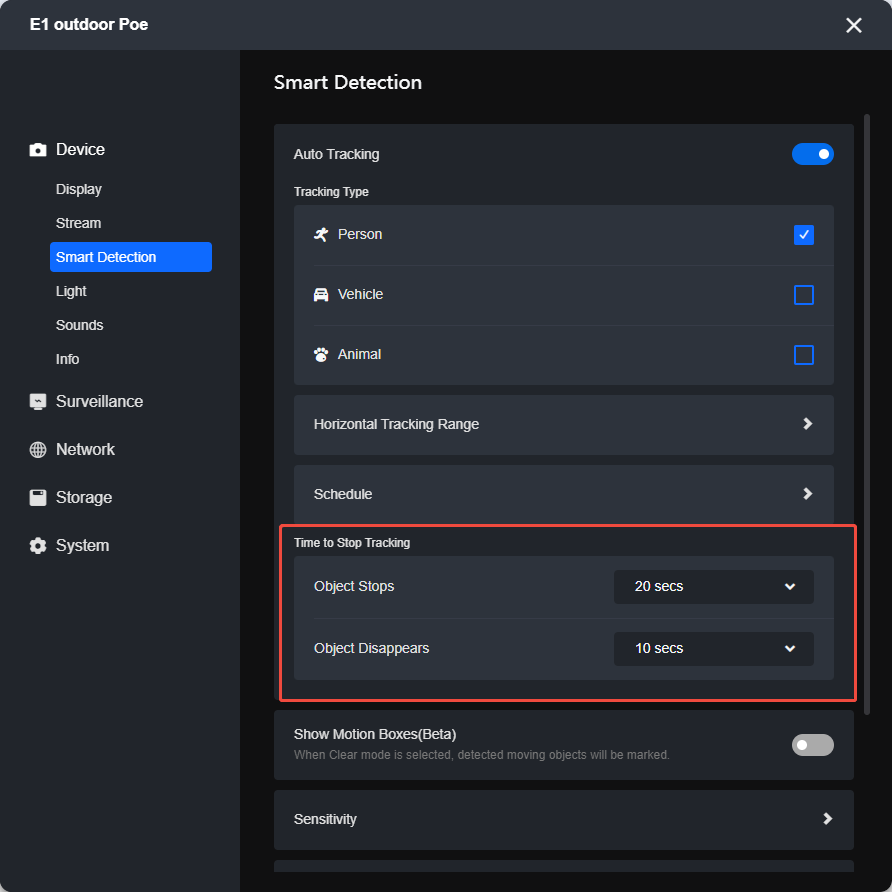Screen dimensions: 892x892
Task: Click the Object Disappears label
Action: point(371,649)
